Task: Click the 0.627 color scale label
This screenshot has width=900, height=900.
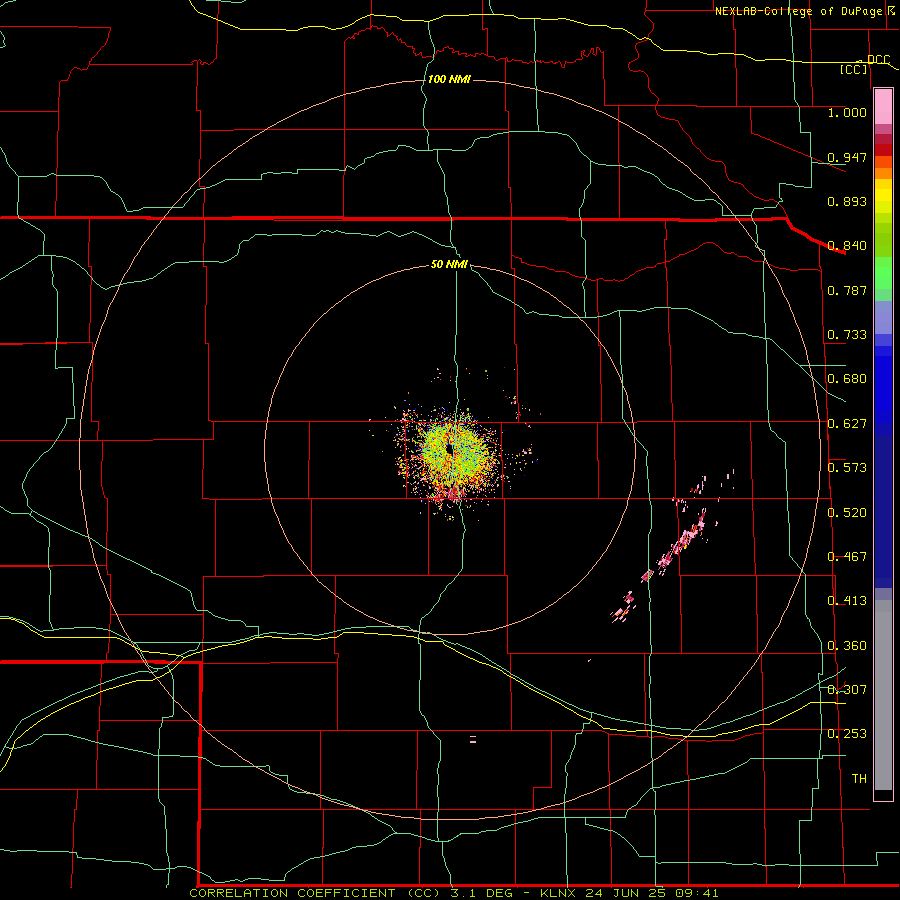Action: pos(847,424)
